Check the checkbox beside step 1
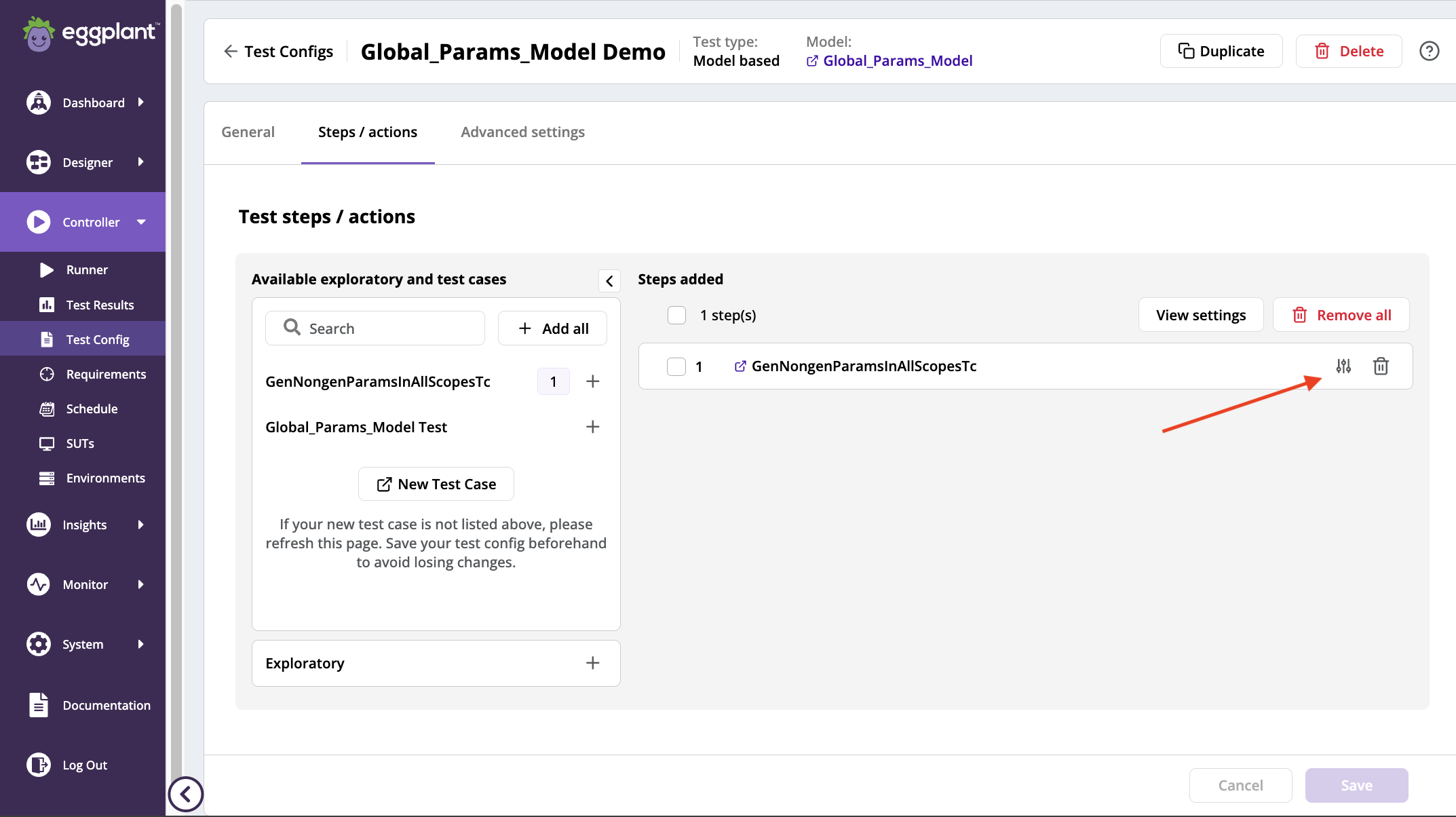1456x817 pixels. point(676,366)
